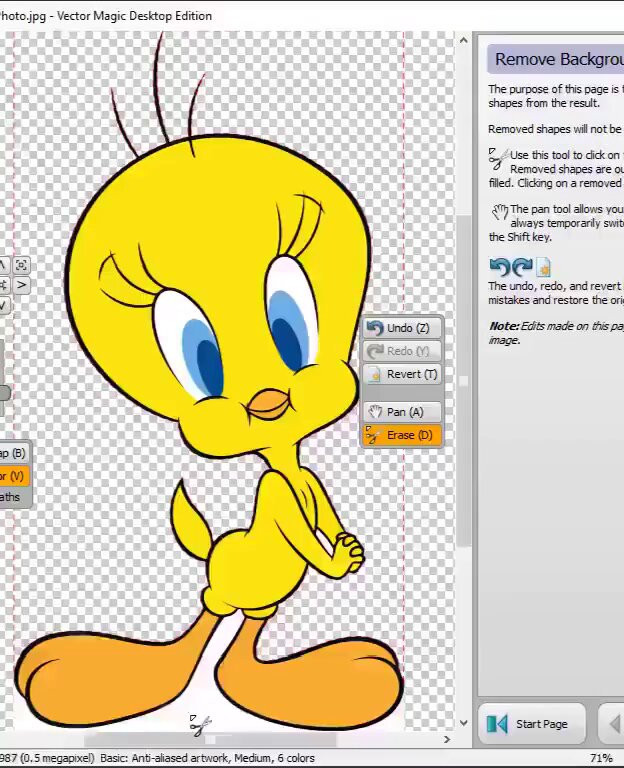Screen dimensions: 624x768
Task: Click the revert page icon in help panel
Action: 543,267
